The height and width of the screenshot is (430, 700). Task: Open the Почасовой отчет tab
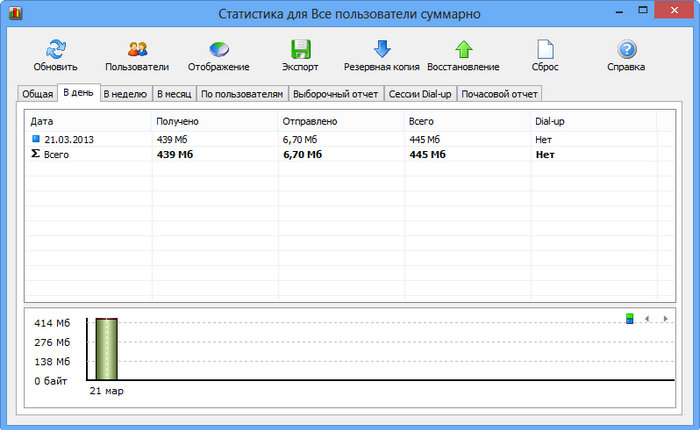coord(500,94)
